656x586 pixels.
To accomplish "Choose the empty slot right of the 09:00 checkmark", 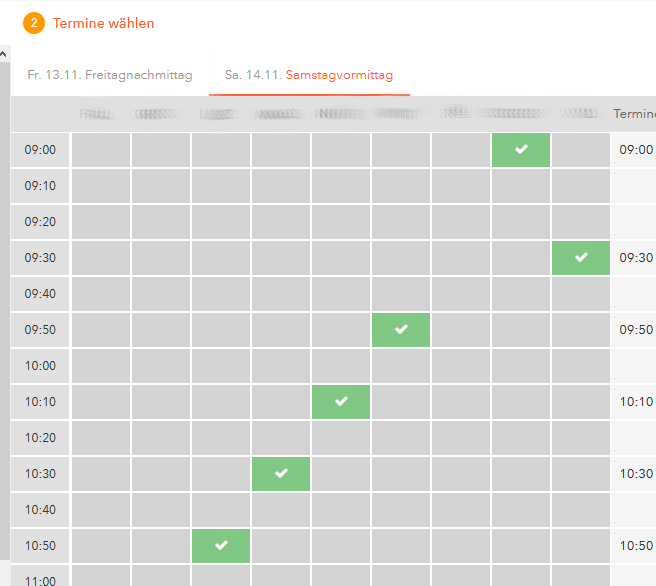I will click(581, 150).
